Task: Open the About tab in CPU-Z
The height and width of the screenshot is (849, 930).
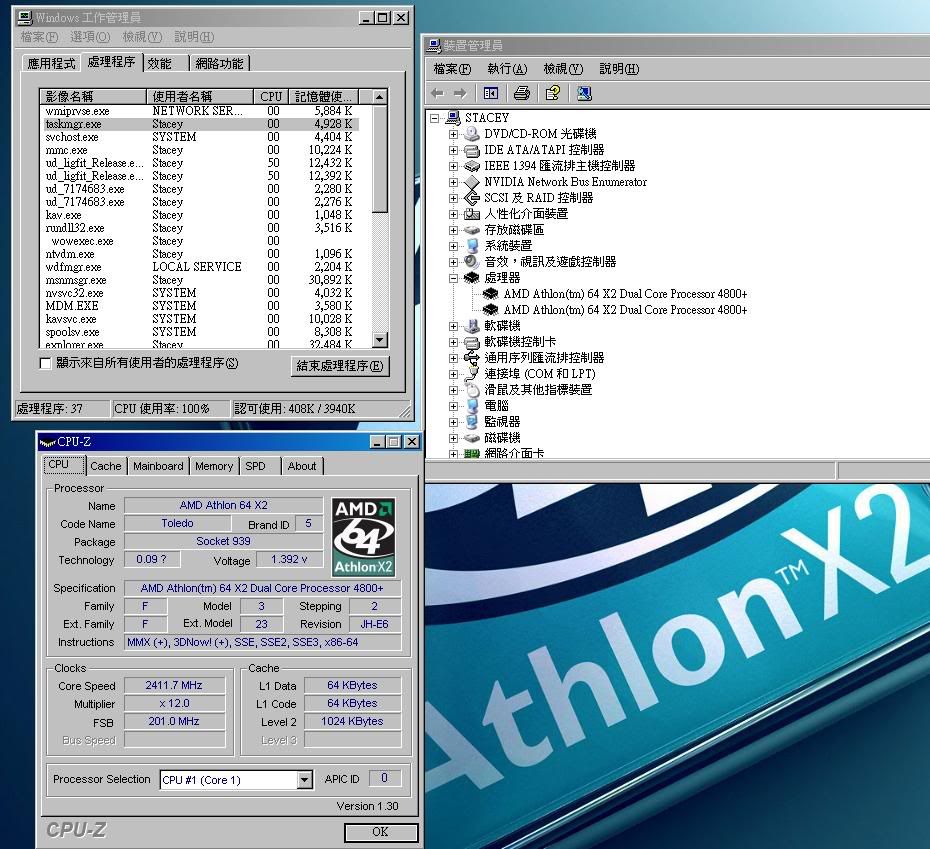Action: [x=302, y=466]
